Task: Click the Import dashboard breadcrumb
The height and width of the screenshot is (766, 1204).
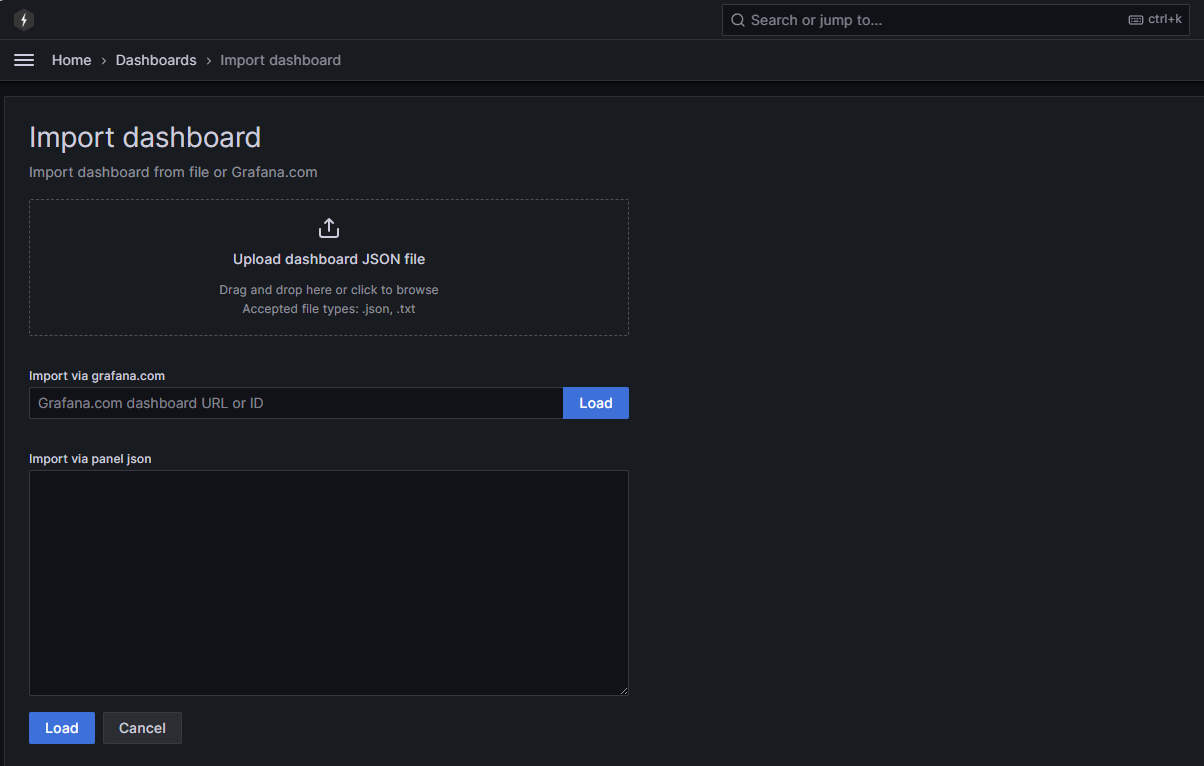Action: [x=280, y=60]
